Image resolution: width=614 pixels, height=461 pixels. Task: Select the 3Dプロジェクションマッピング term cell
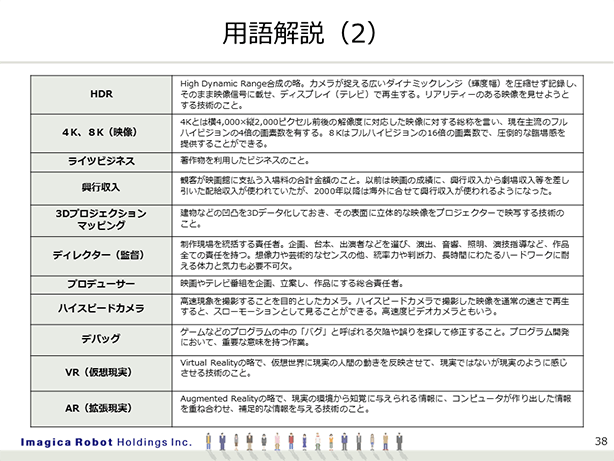coord(101,220)
